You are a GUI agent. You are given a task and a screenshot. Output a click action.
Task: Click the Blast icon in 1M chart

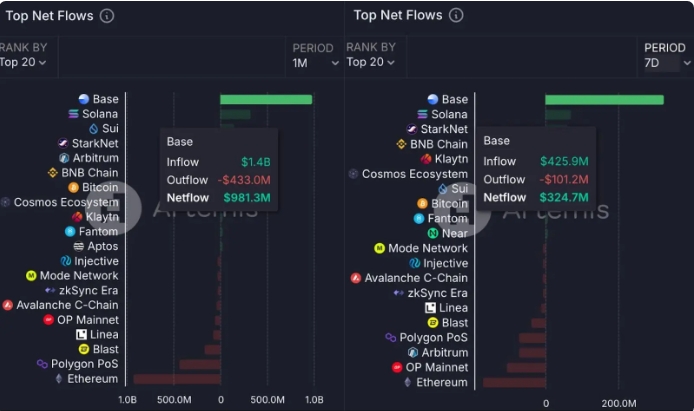tap(84, 349)
